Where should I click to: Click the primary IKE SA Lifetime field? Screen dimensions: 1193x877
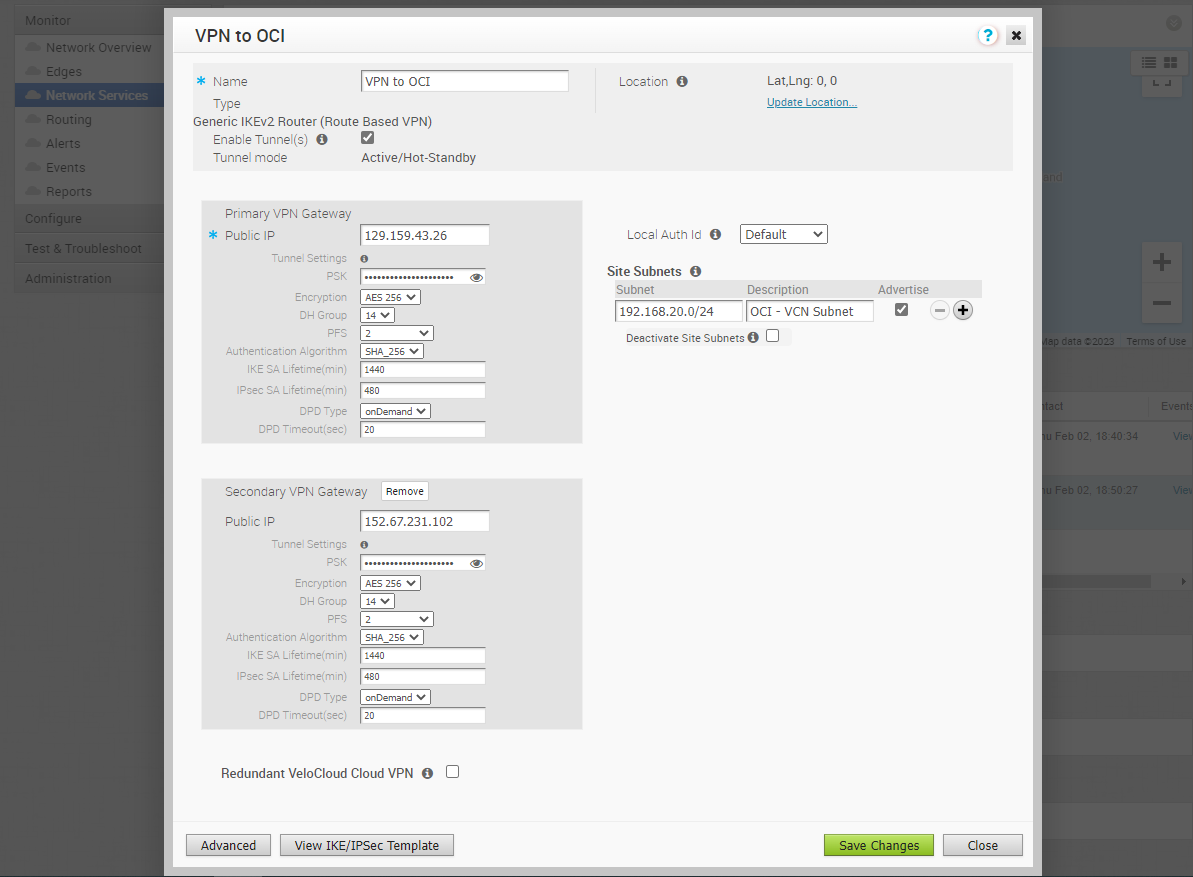click(423, 370)
